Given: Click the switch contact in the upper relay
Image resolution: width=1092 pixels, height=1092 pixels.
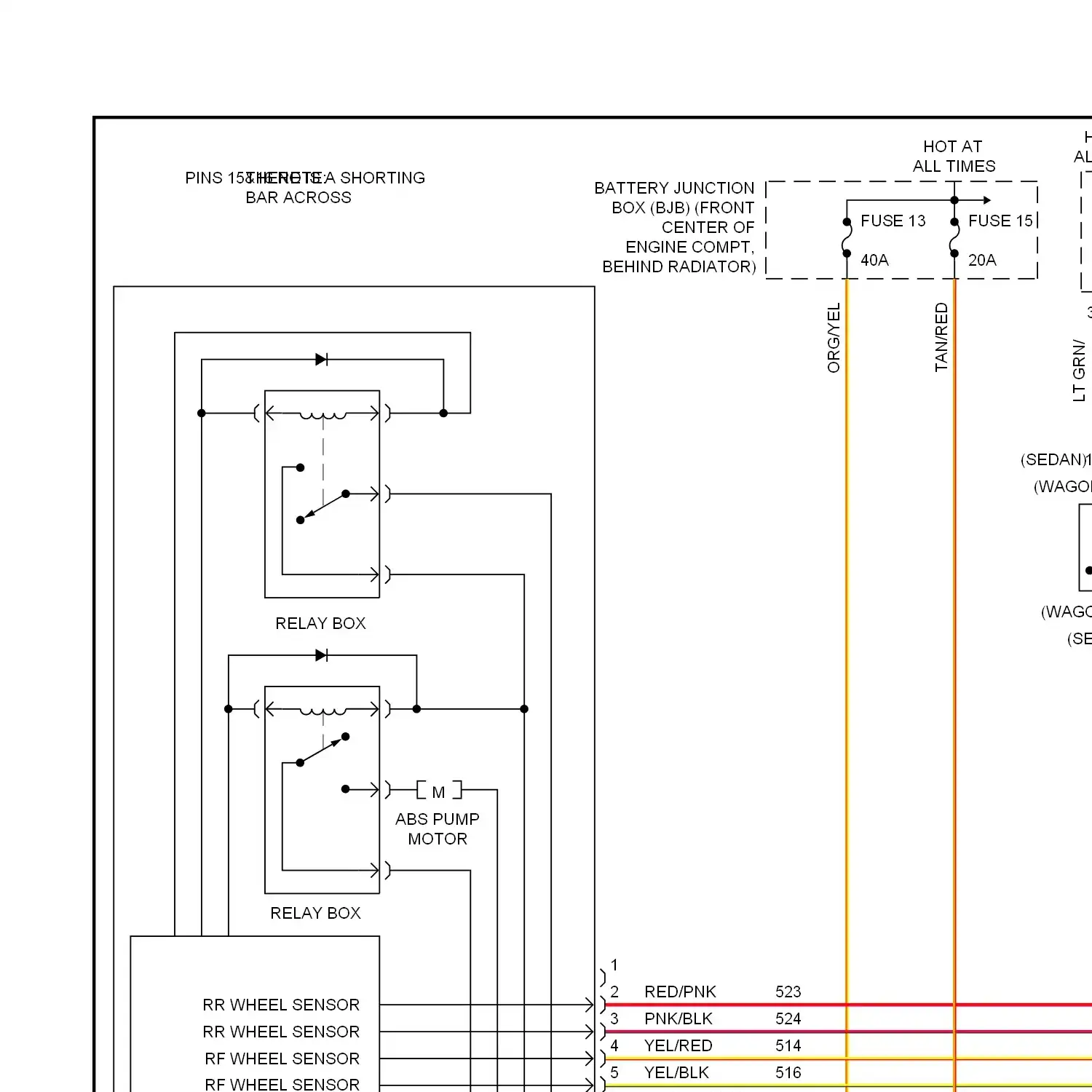Looking at the screenshot, I should (x=323, y=506).
